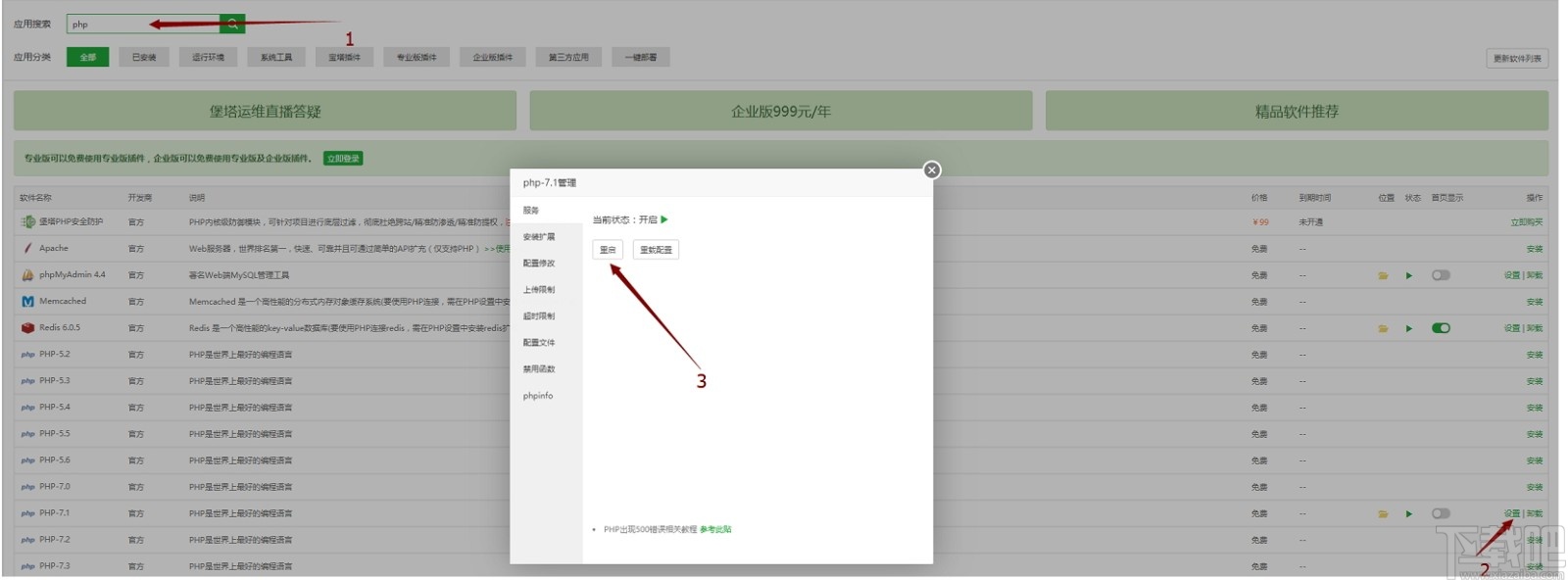Click 设置 link for PHP-7.1 row
1568x580 pixels.
[1512, 513]
